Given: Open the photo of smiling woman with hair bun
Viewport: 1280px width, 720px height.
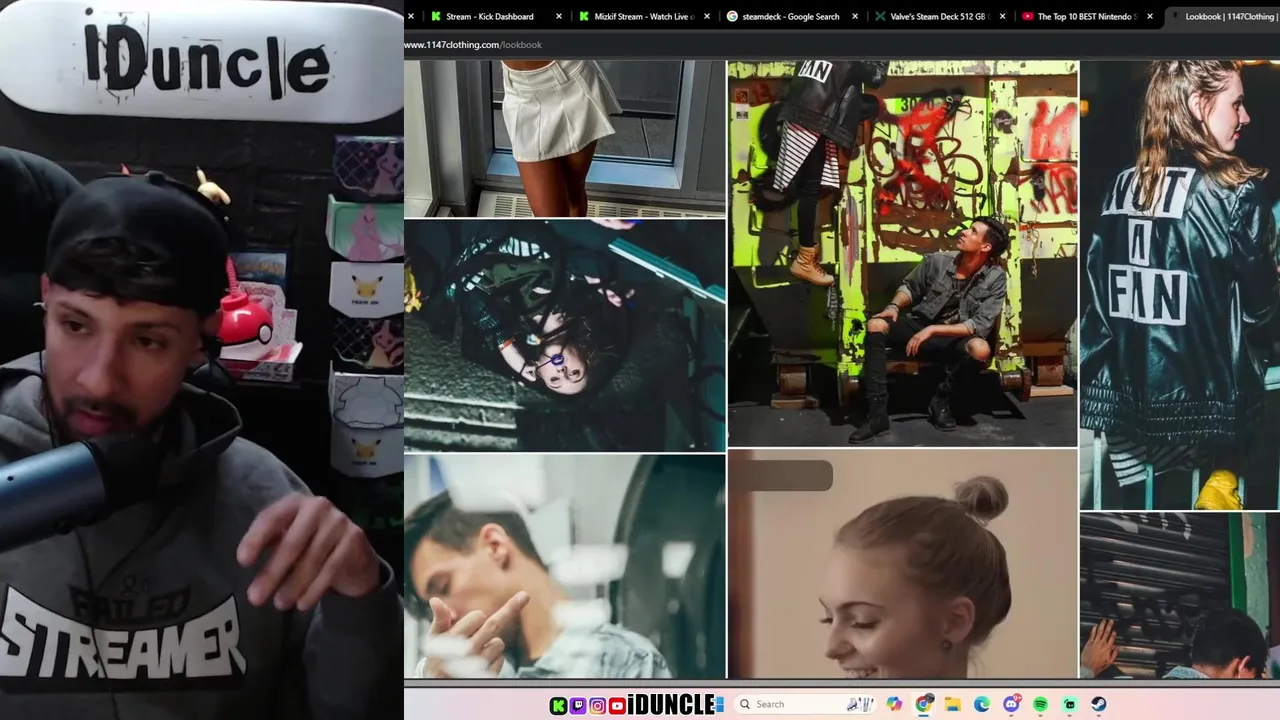Looking at the screenshot, I should (902, 564).
